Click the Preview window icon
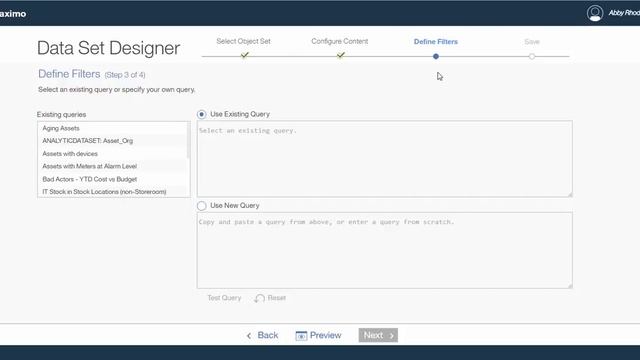 point(301,336)
